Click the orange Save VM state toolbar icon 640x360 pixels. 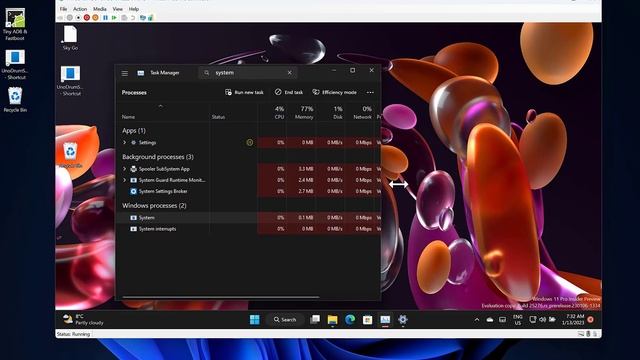pos(95,18)
